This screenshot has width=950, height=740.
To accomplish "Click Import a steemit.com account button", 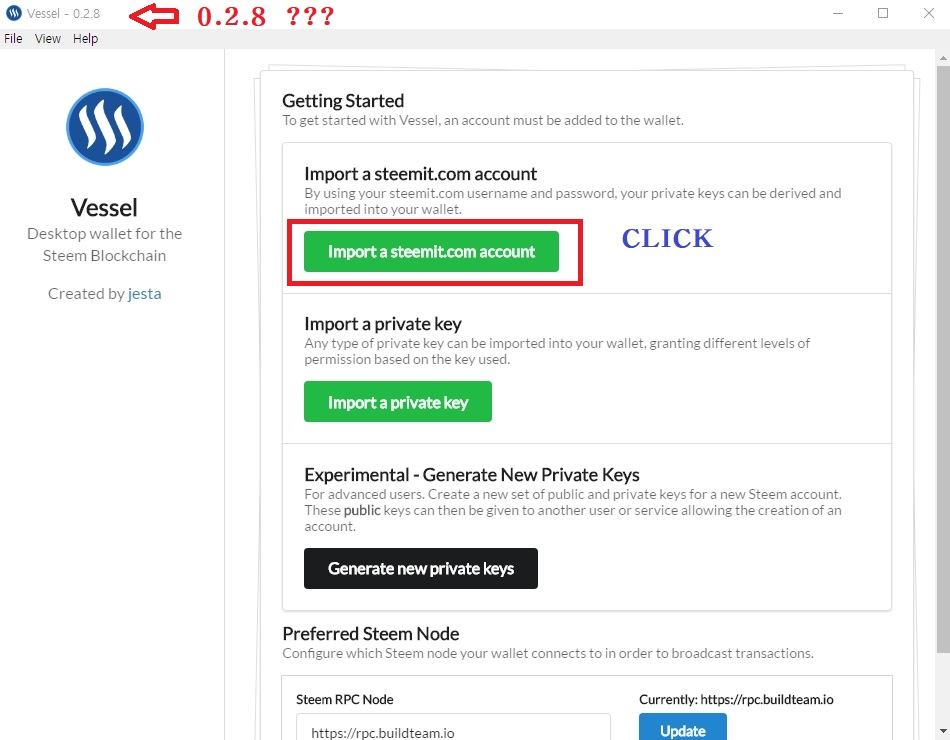I will [x=431, y=252].
